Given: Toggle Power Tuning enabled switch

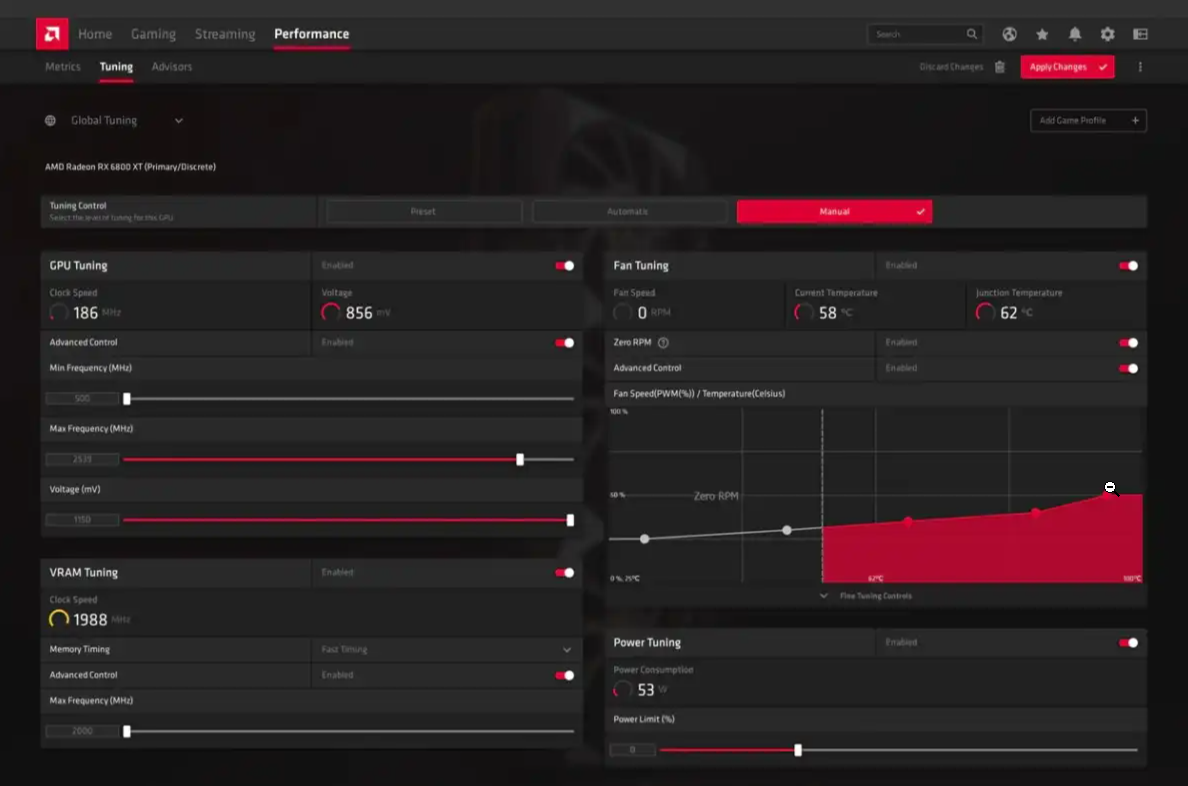Looking at the screenshot, I should (x=1128, y=643).
